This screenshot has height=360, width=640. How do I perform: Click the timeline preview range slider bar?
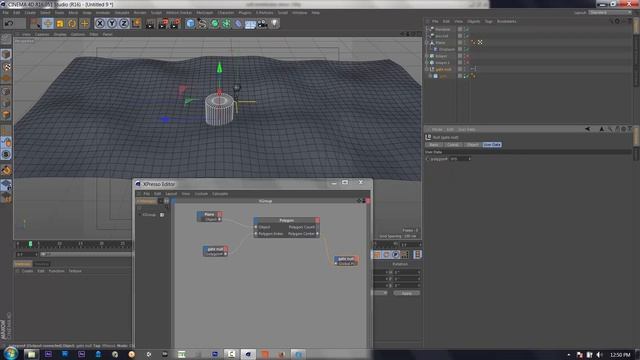(x=87, y=254)
